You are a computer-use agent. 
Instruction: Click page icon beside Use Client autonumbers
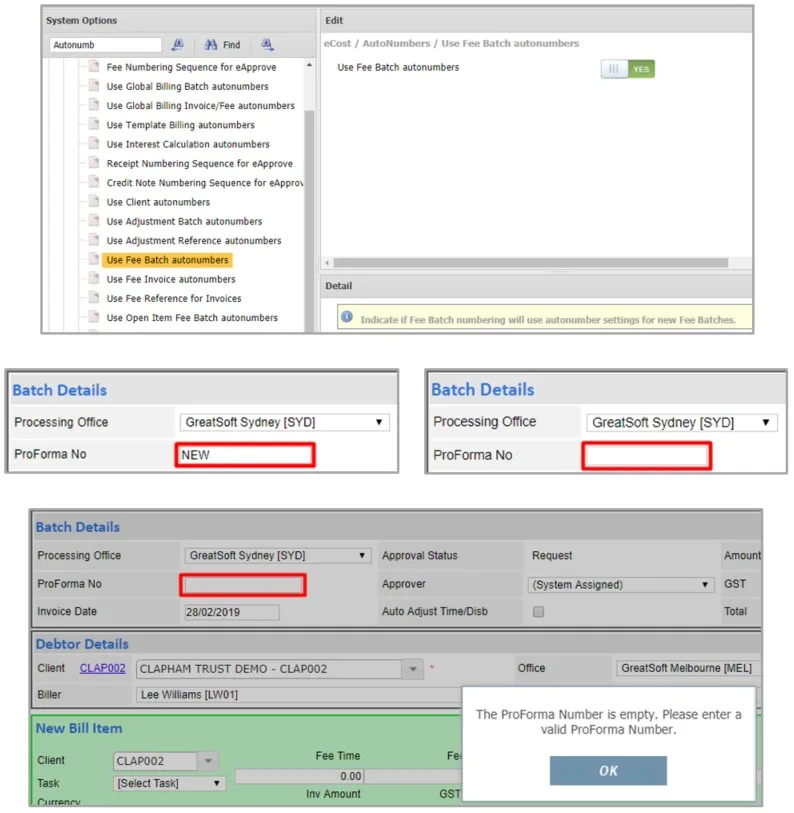[x=94, y=201]
